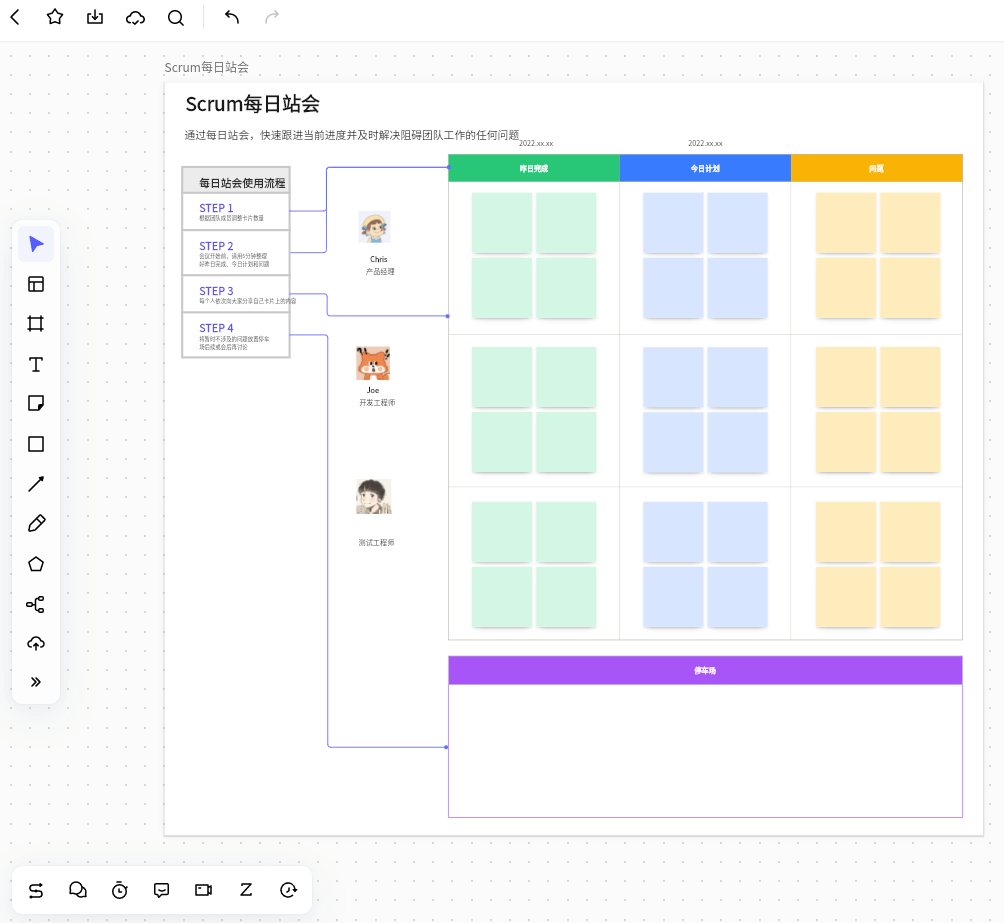Select the frame label "Scrum每日站会" above board
Screen dimensions: 1004x923
coord(207,67)
